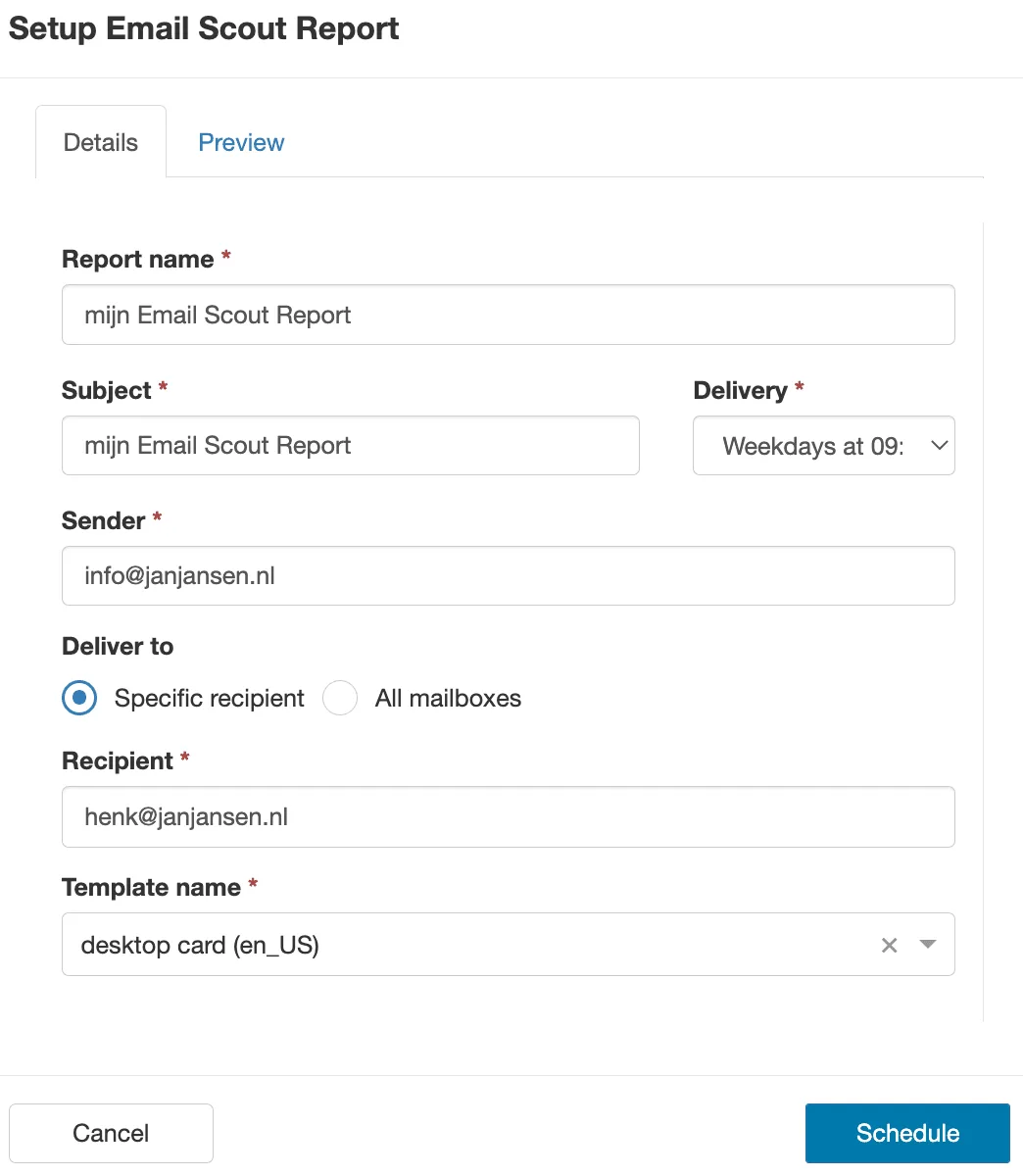Choose the 'All mailboxes' delivery option
This screenshot has width=1023, height=1176.
click(339, 698)
